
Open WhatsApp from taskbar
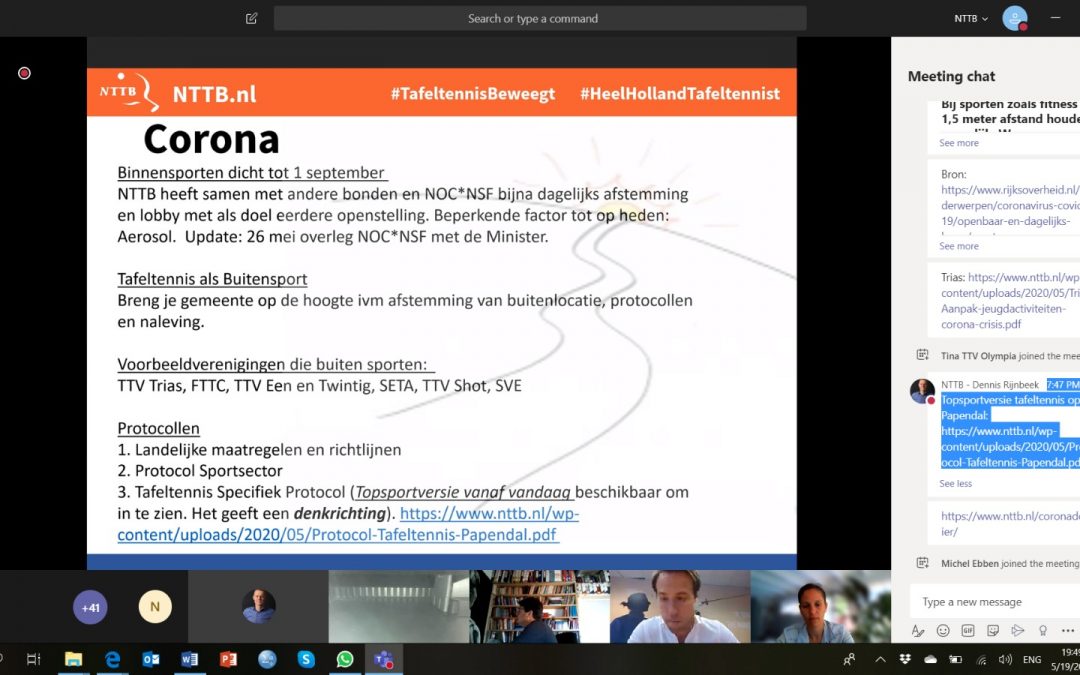[344, 659]
